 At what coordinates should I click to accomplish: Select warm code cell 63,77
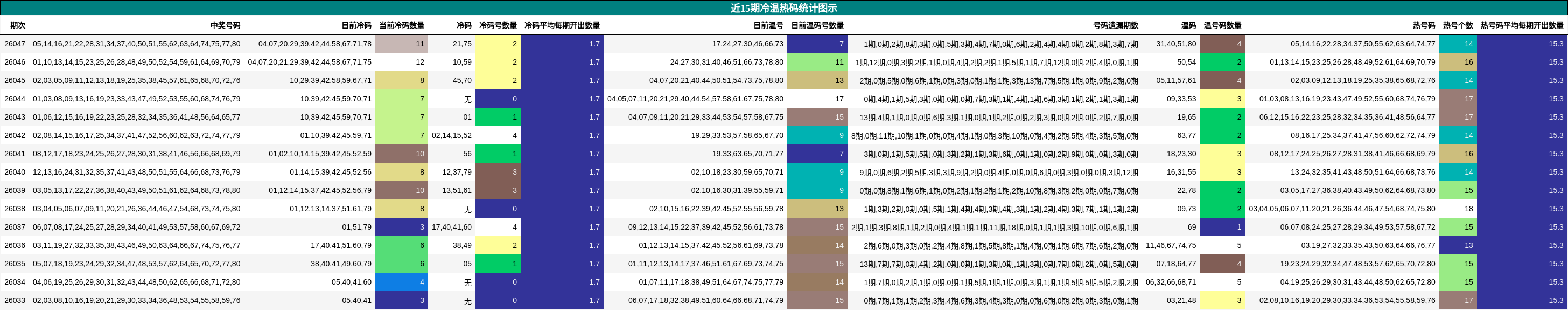click(1186, 135)
